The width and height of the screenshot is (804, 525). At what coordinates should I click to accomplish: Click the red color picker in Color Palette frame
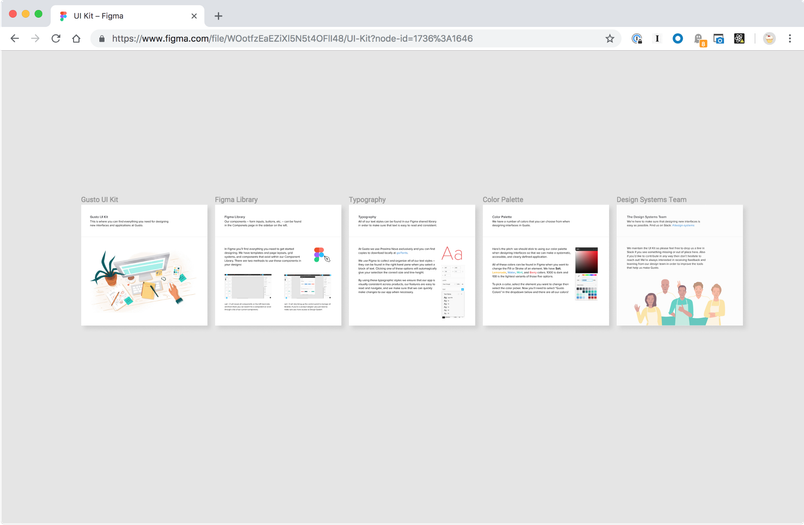click(x=586, y=260)
